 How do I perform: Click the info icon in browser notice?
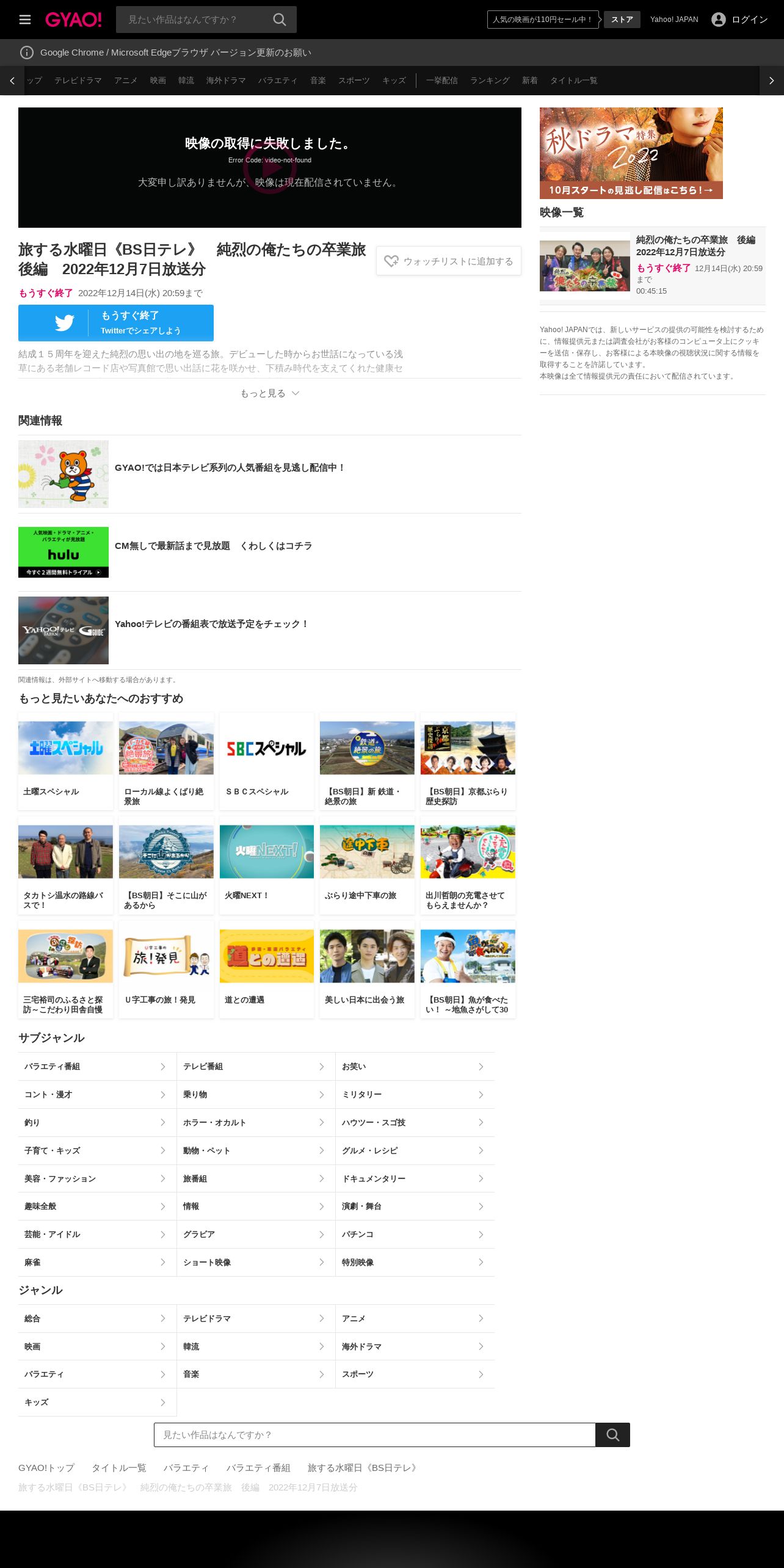(27, 53)
